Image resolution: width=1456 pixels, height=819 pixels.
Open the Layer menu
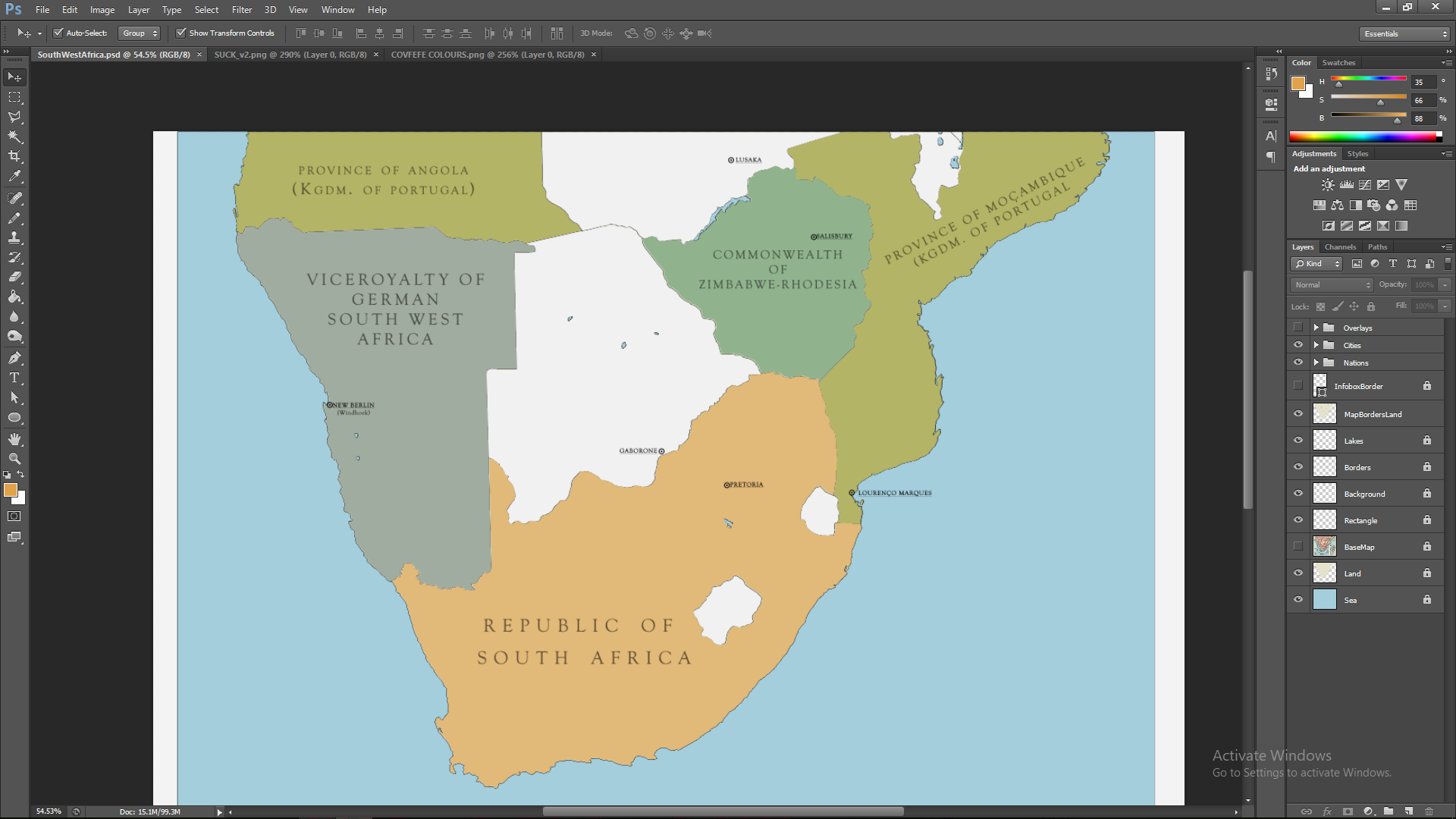139,10
